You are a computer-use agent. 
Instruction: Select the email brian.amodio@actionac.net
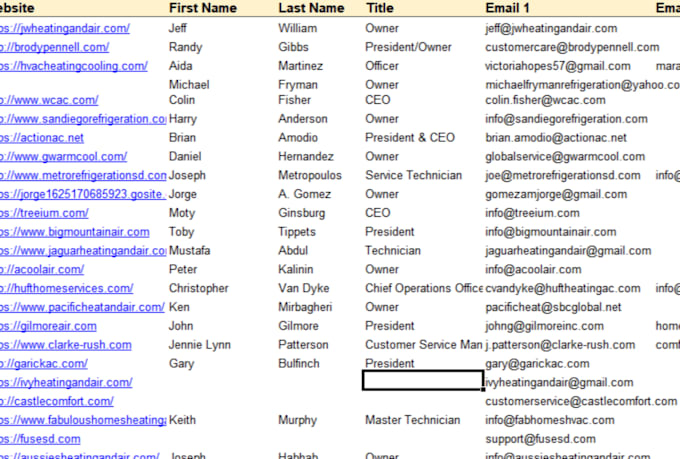click(x=556, y=138)
